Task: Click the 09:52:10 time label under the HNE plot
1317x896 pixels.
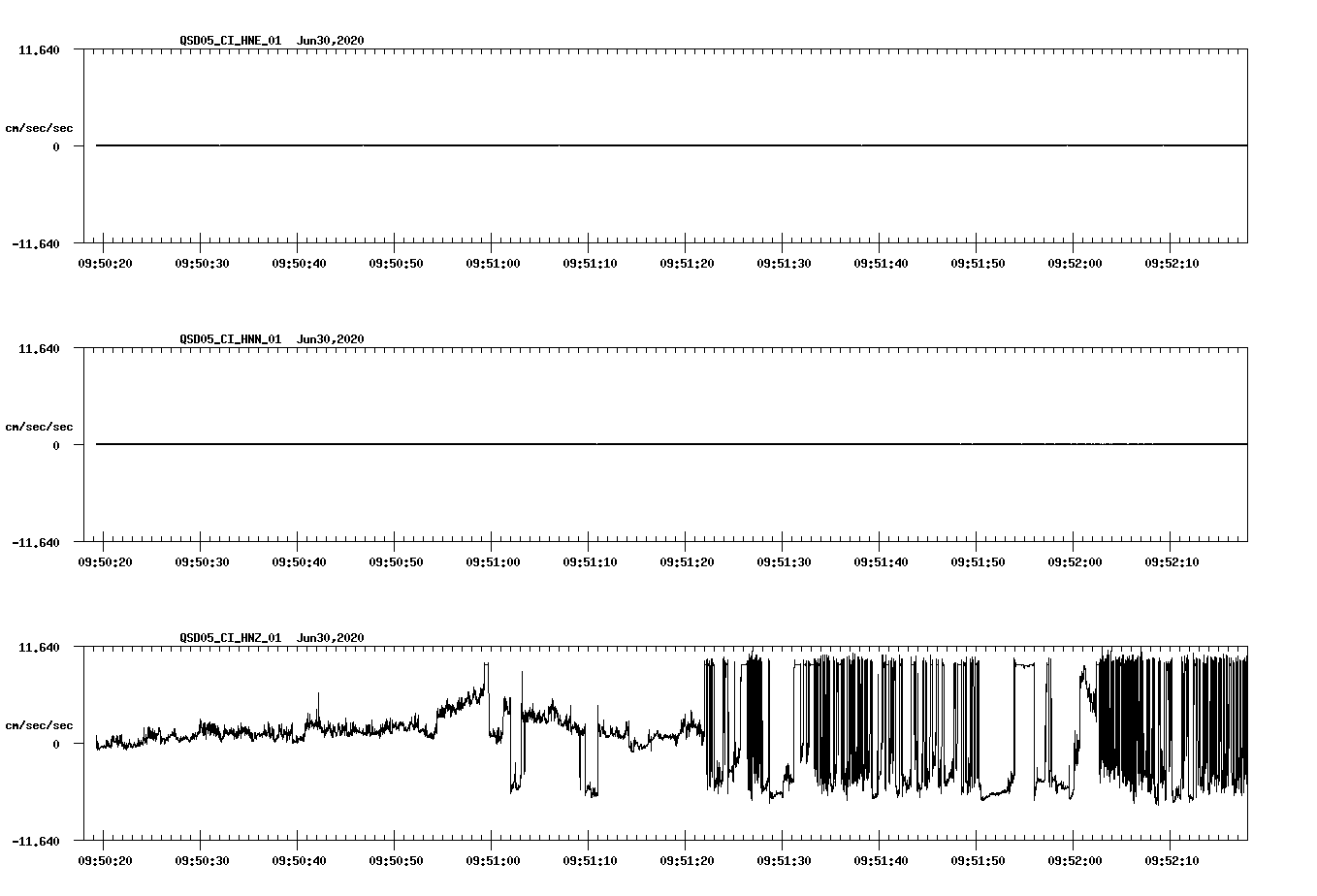Action: pos(1172,264)
